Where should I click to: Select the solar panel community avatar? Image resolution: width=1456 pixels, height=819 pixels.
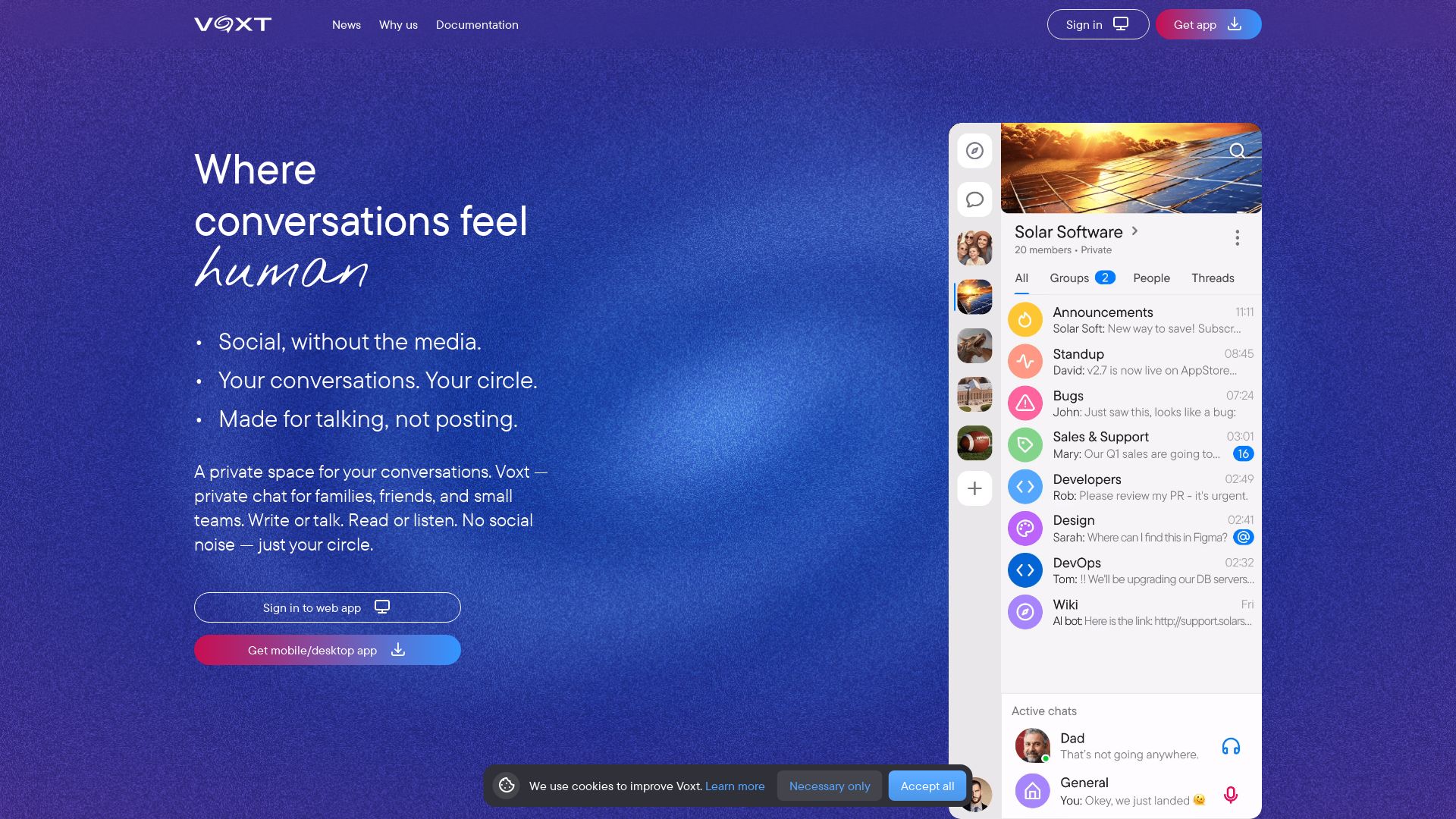click(x=974, y=297)
